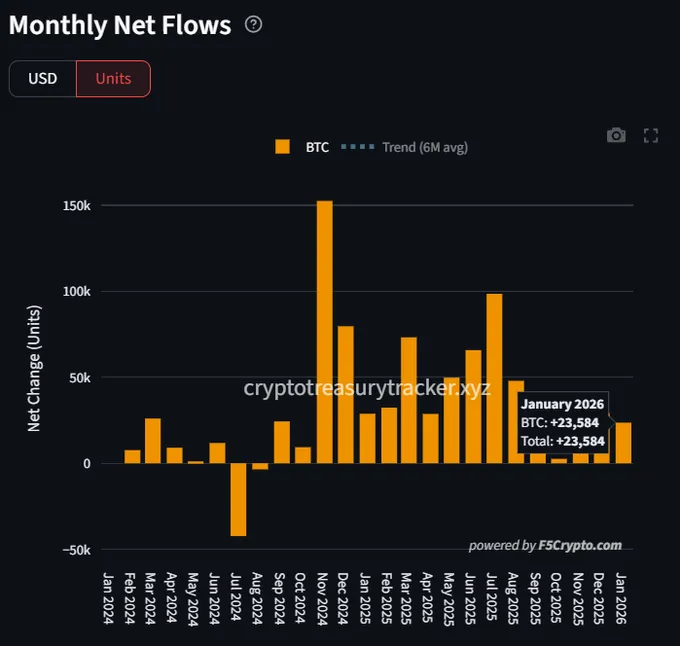The width and height of the screenshot is (680, 646).
Task: Toggle BTC series in legend
Action: [317, 147]
